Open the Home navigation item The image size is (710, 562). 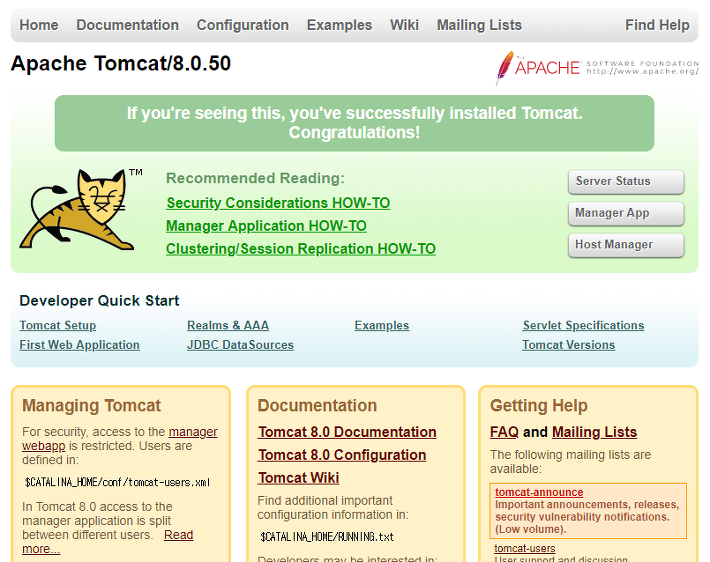click(x=39, y=25)
